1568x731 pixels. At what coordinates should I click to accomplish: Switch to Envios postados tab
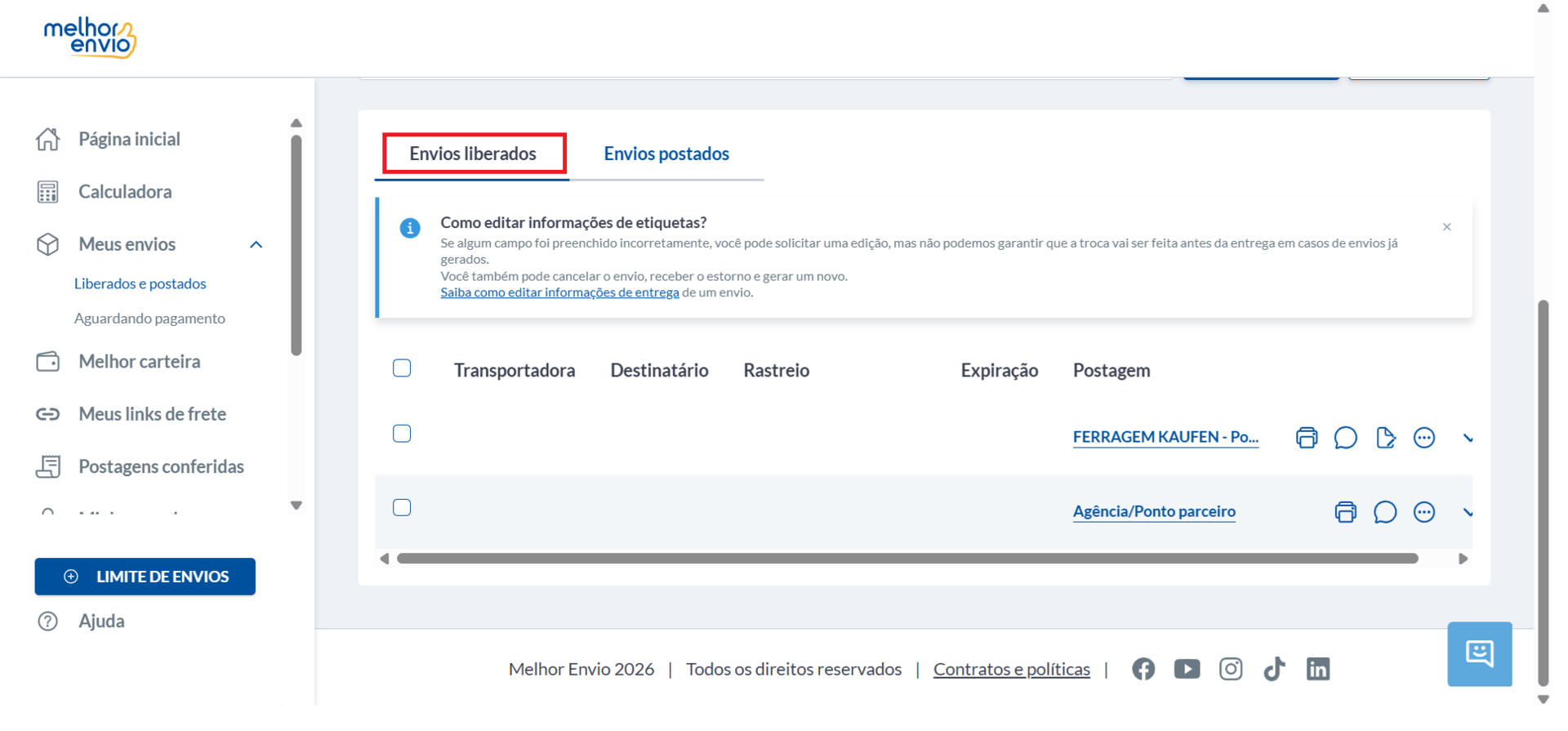[x=666, y=154]
